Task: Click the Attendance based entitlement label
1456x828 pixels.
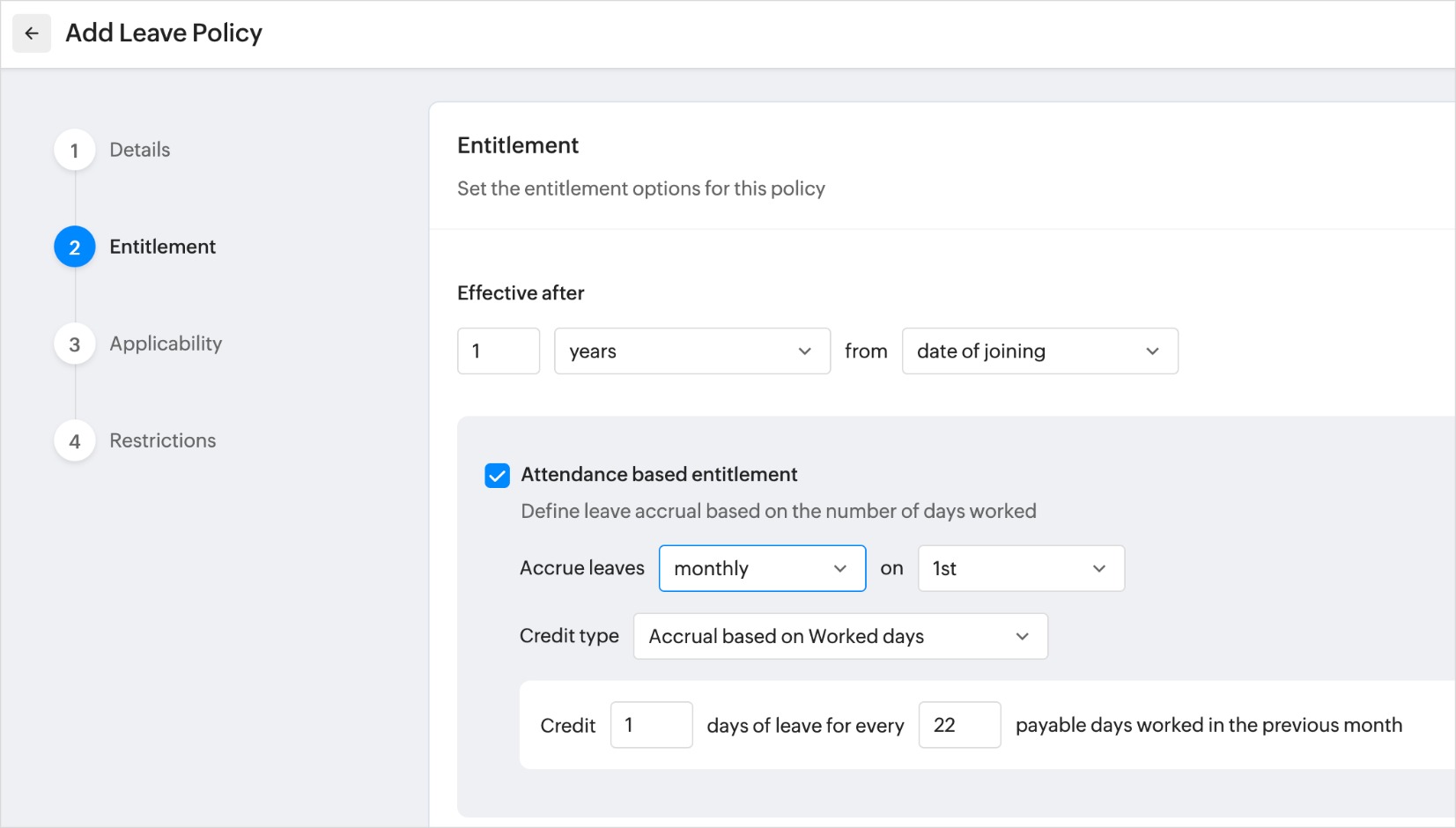Action: click(x=659, y=475)
